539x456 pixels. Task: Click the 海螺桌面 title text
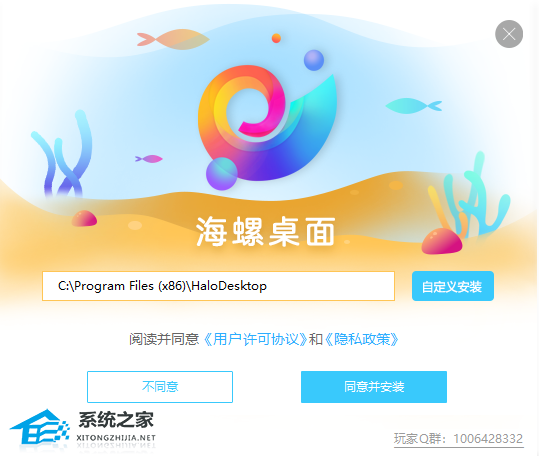265,232
